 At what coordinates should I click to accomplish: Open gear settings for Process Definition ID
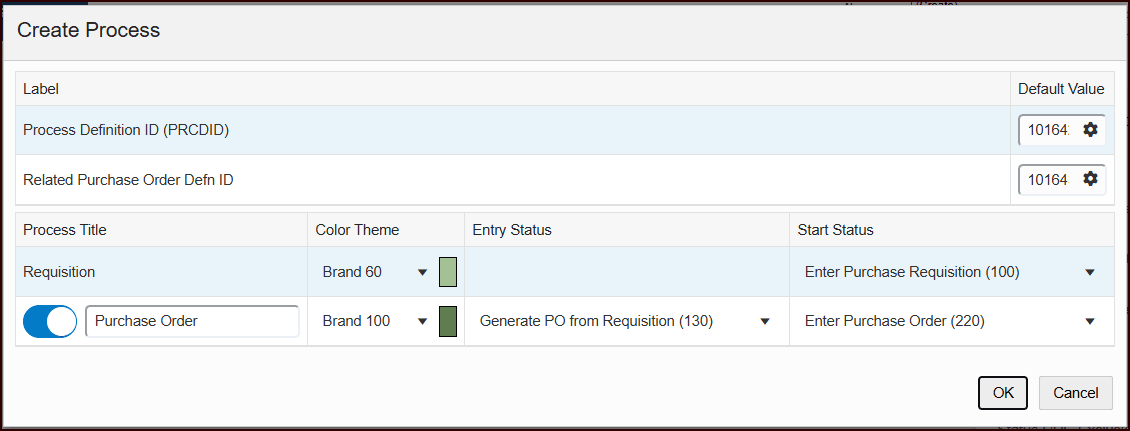coord(1090,130)
